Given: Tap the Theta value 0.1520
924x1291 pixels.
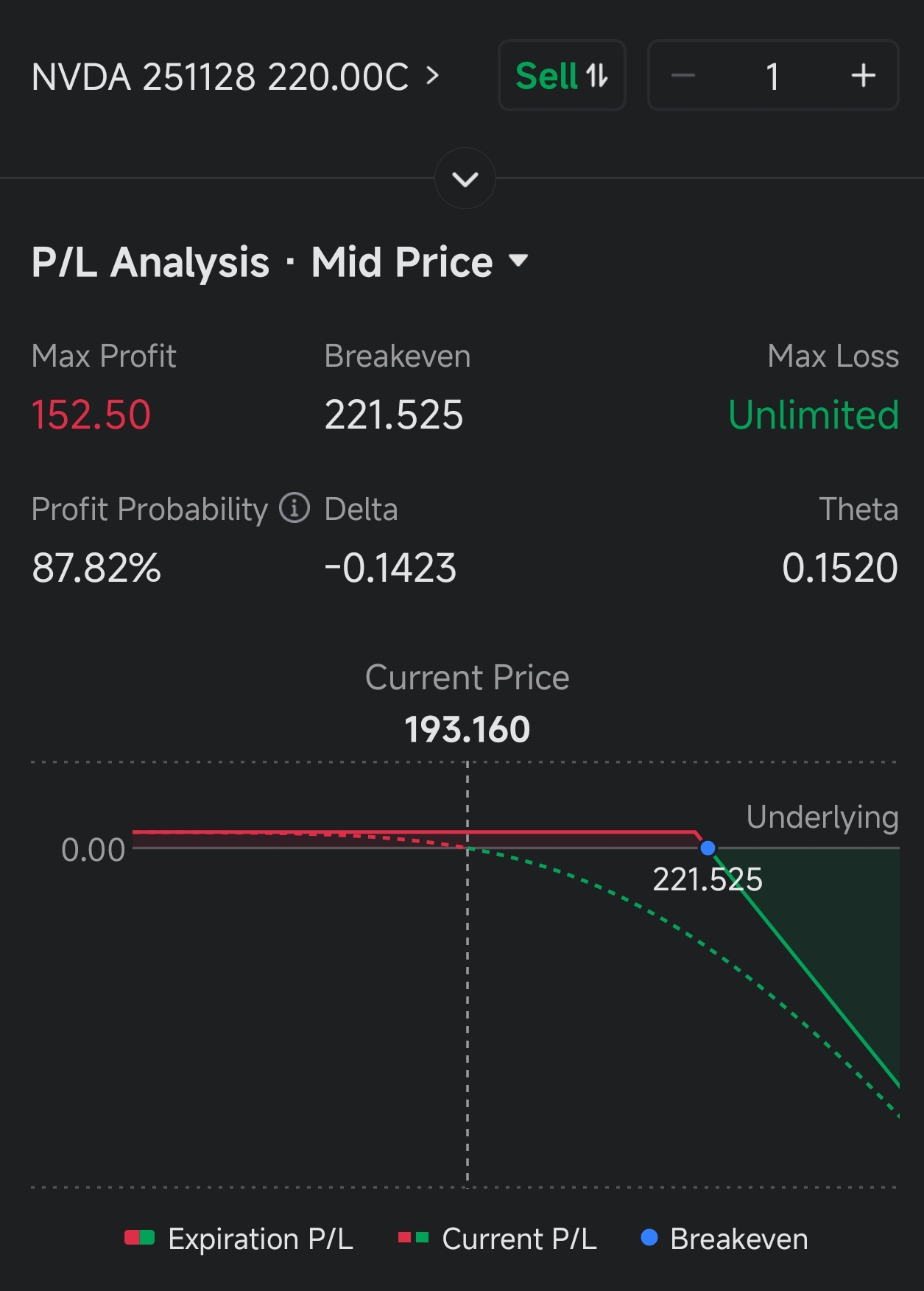Looking at the screenshot, I should pos(839,568).
